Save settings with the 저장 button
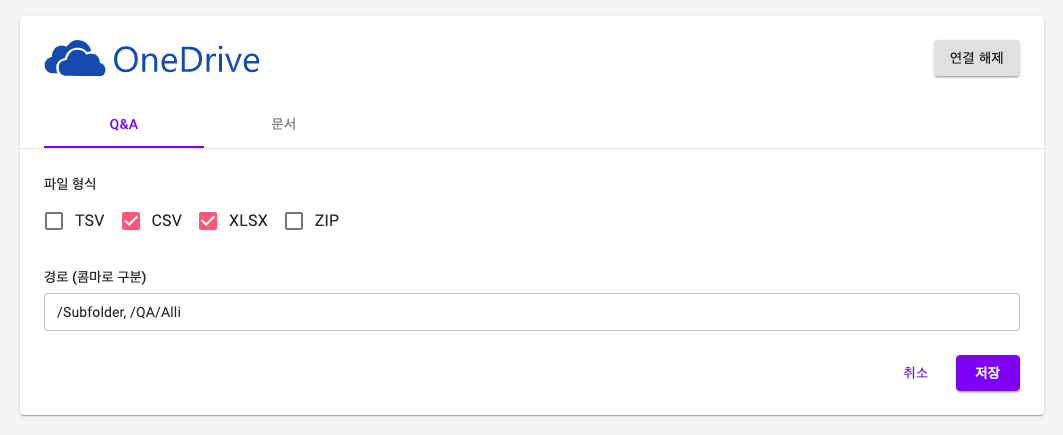Viewport: 1063px width, 435px height. [988, 373]
